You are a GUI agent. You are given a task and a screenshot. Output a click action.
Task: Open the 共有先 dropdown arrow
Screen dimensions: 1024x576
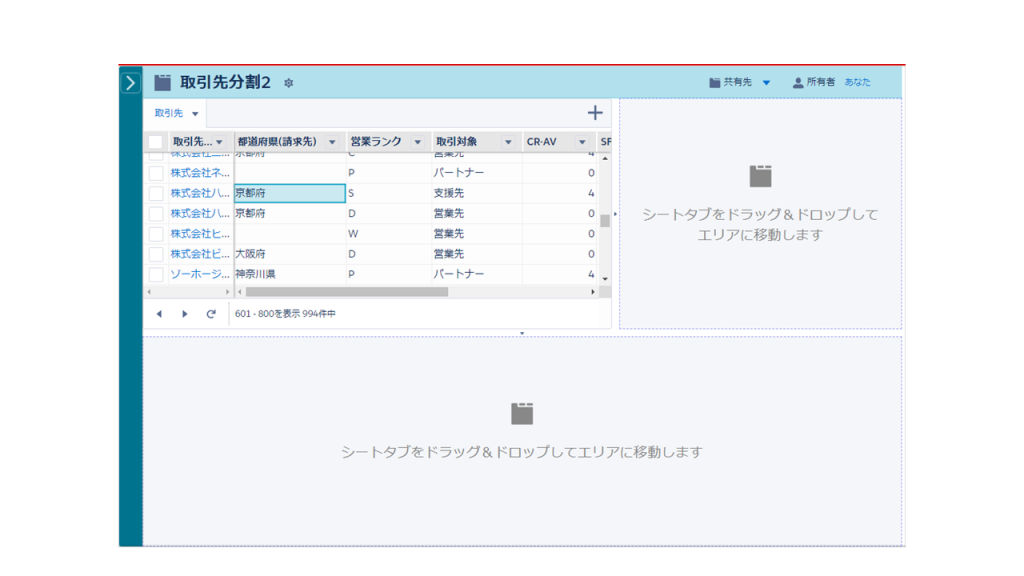[767, 83]
